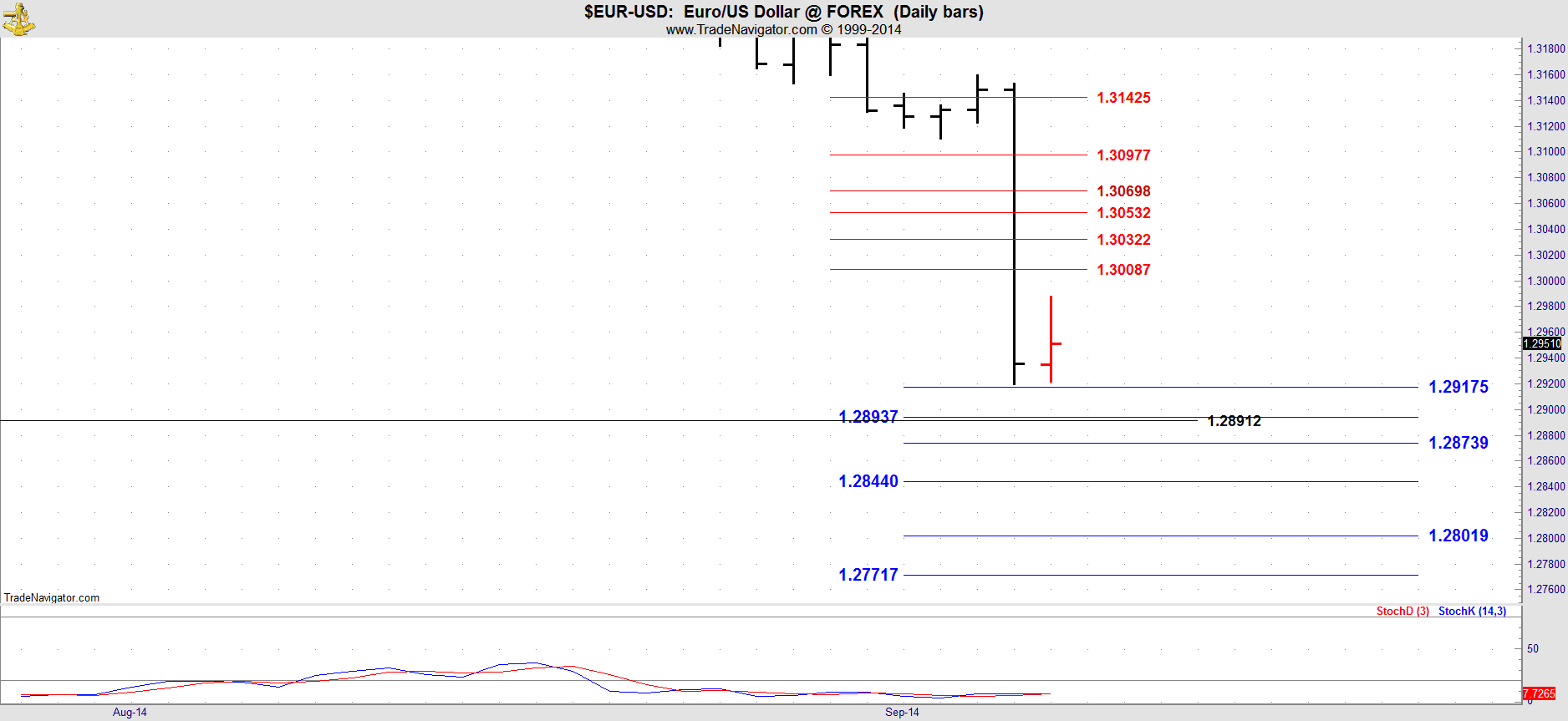Click the 1.29175 blue support label

[1459, 387]
